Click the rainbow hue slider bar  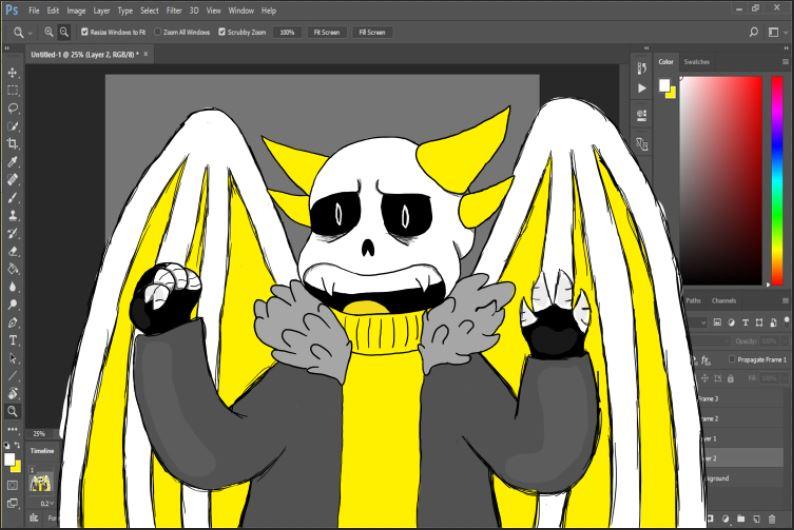[x=777, y=181]
